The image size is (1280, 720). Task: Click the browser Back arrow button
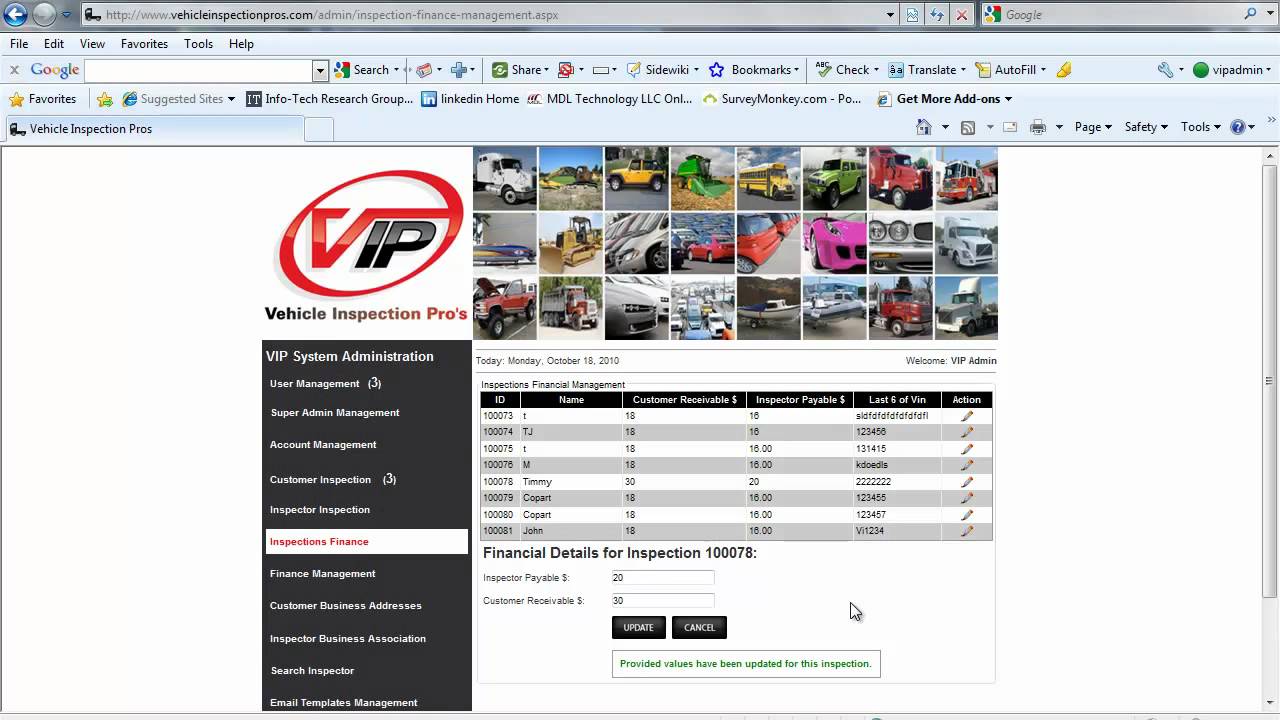click(x=15, y=15)
